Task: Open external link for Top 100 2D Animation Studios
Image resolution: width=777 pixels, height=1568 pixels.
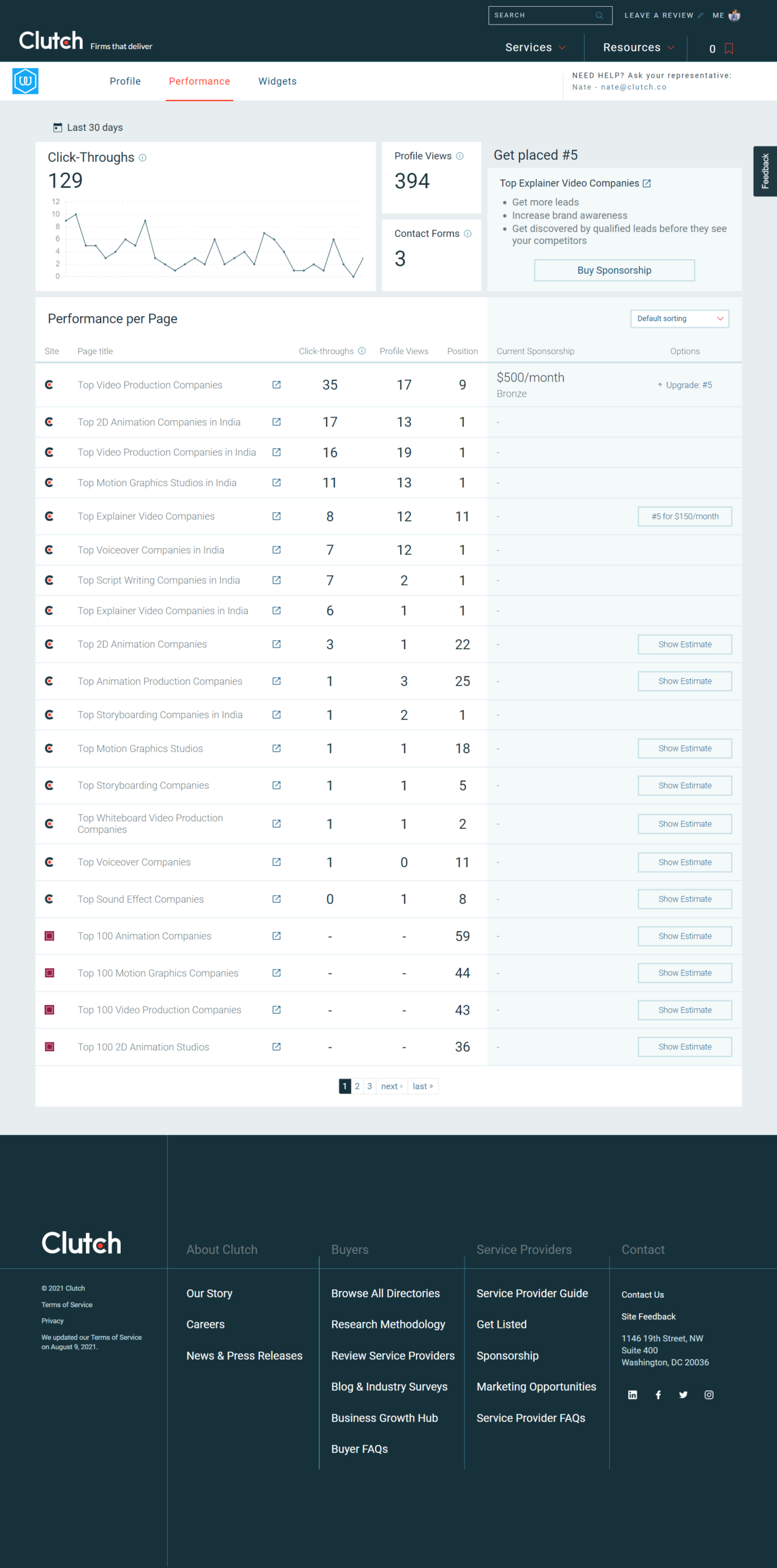Action: 276,1047
